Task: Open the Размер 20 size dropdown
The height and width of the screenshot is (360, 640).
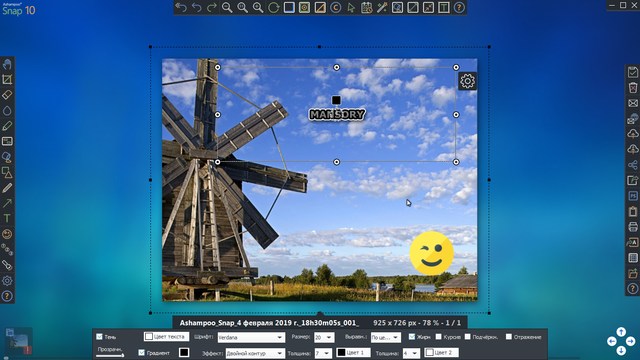Action: (x=324, y=337)
